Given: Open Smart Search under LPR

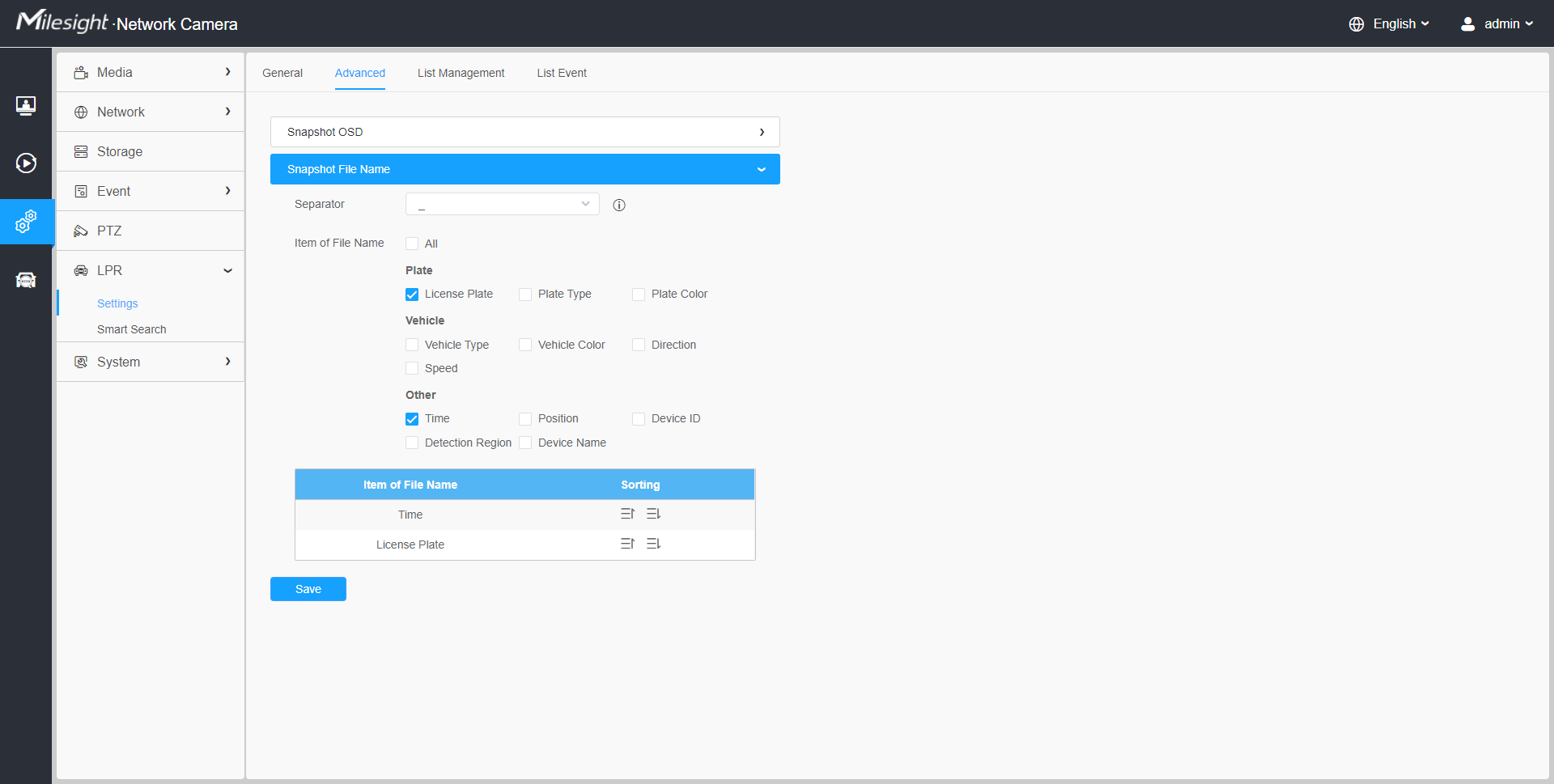Looking at the screenshot, I should point(131,329).
